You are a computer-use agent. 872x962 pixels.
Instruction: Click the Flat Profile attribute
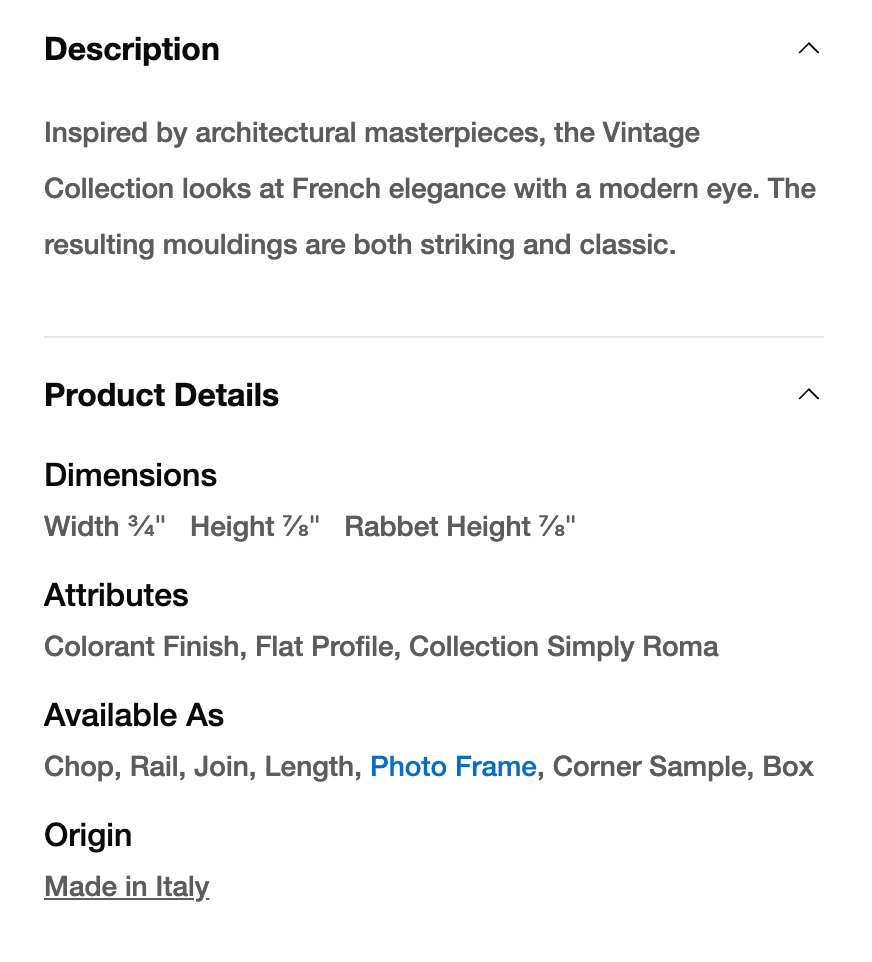coord(324,647)
